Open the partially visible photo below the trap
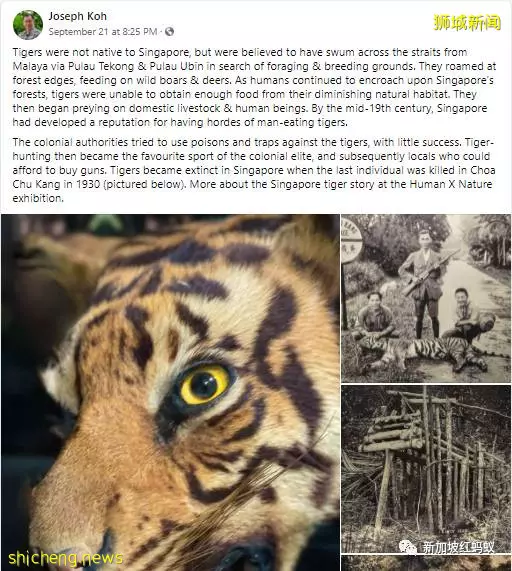This screenshot has width=512, height=571. pyautogui.click(x=426, y=563)
